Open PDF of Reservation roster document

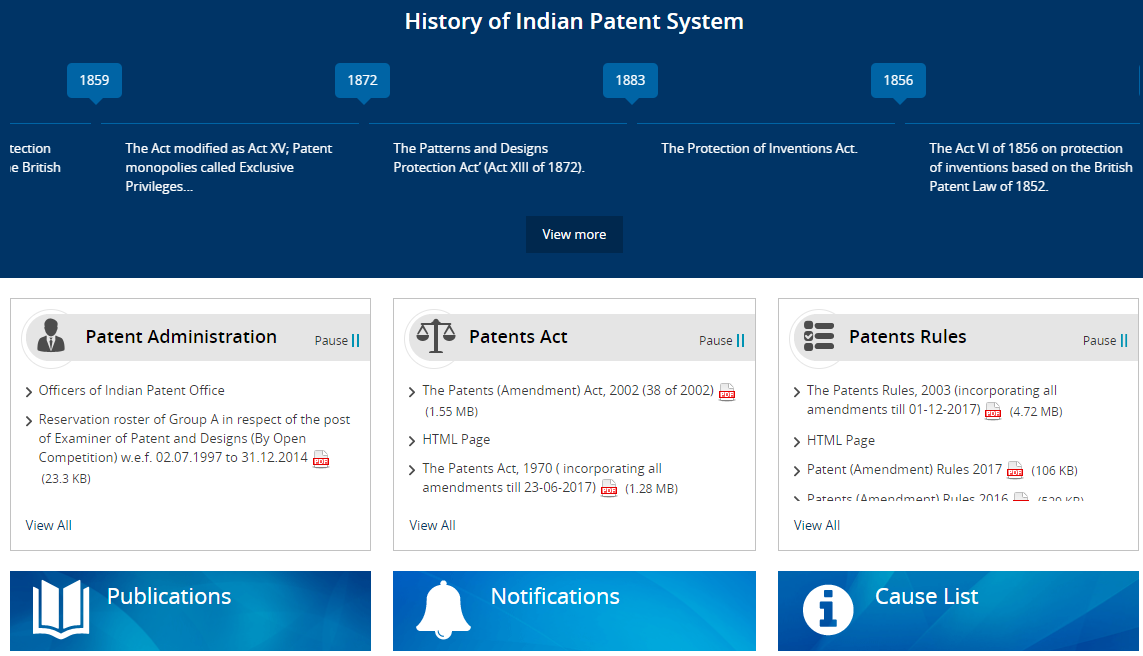321,459
